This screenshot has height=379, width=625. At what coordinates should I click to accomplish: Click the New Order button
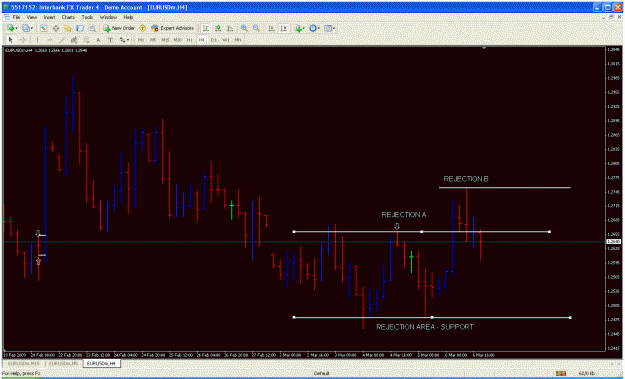[x=119, y=28]
